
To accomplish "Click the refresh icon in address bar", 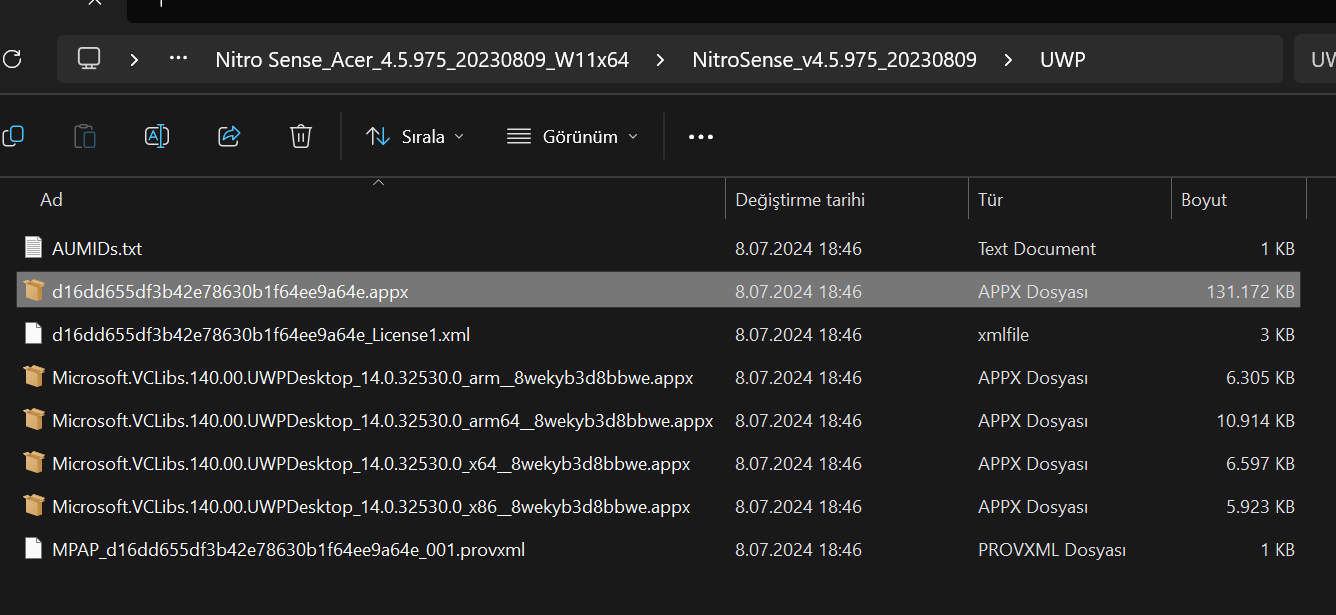I will tap(12, 59).
